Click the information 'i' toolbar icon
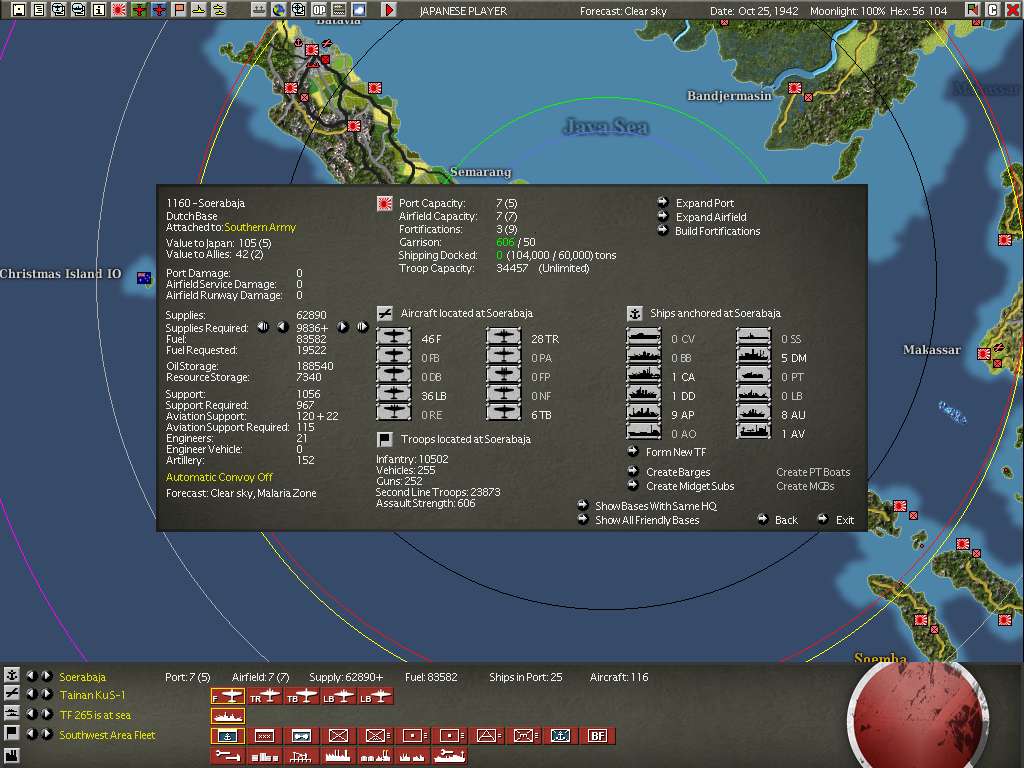Image resolution: width=1024 pixels, height=768 pixels. (99, 10)
